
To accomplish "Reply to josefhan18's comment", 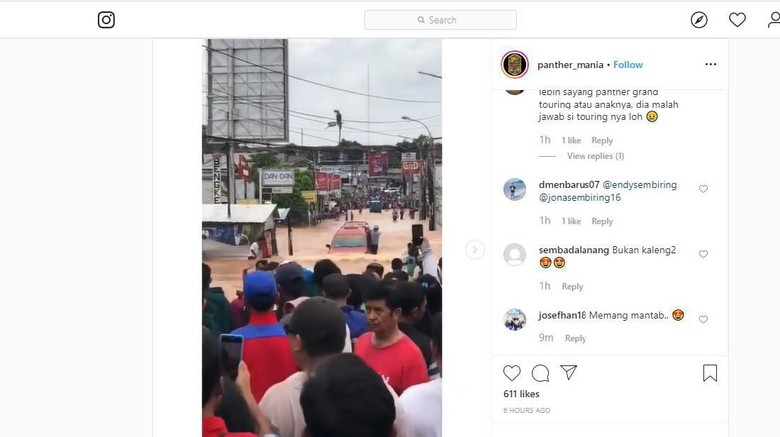I will point(576,338).
